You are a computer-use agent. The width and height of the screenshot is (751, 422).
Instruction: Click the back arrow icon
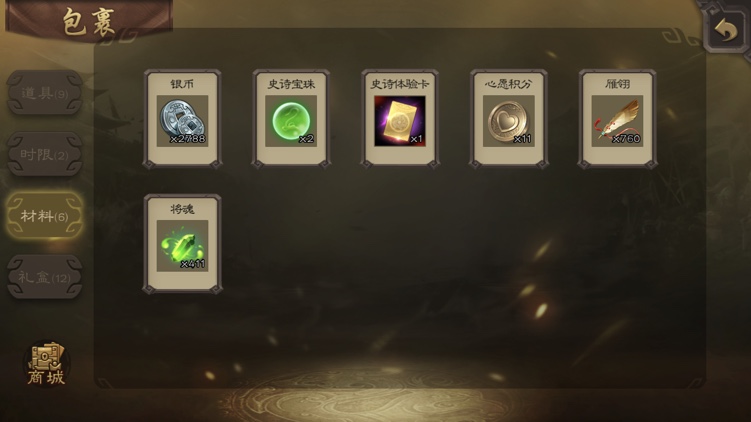click(x=726, y=30)
